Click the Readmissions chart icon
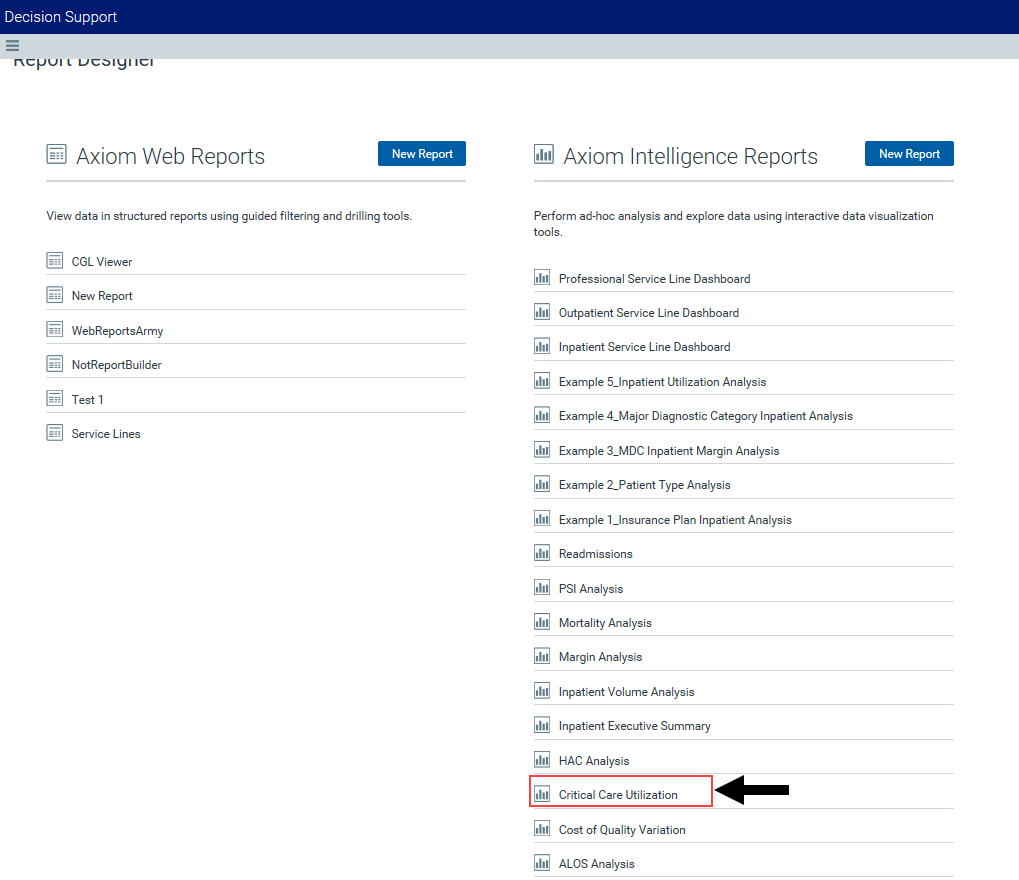This screenshot has height=880, width=1019. coord(542,553)
